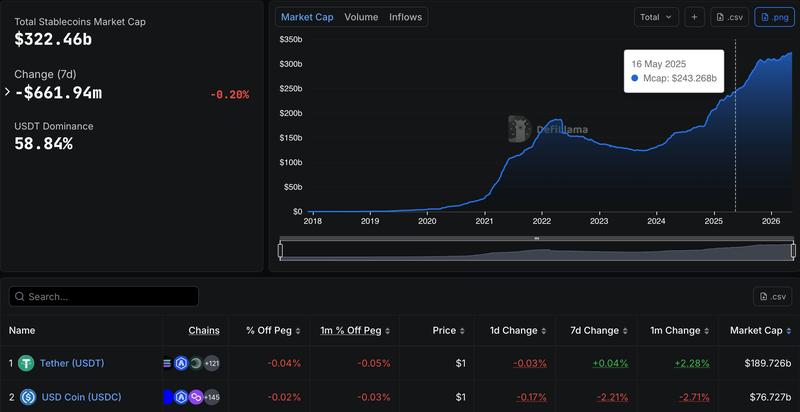Sort by 7d Change column

pos(599,330)
